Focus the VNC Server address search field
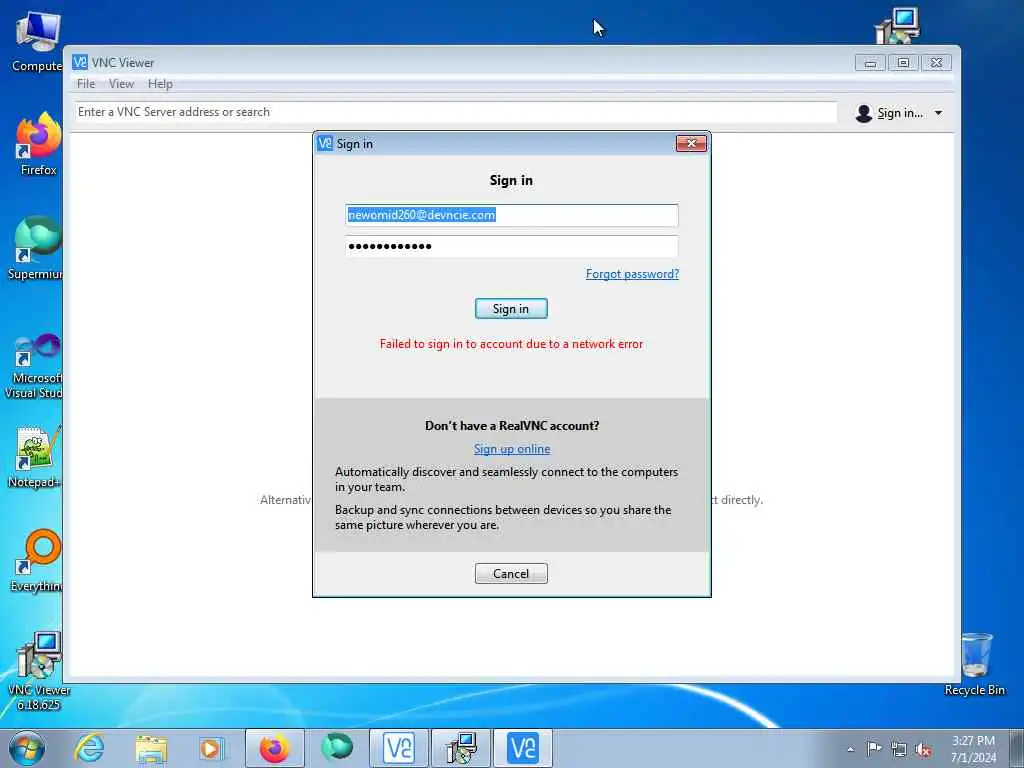 pos(455,112)
